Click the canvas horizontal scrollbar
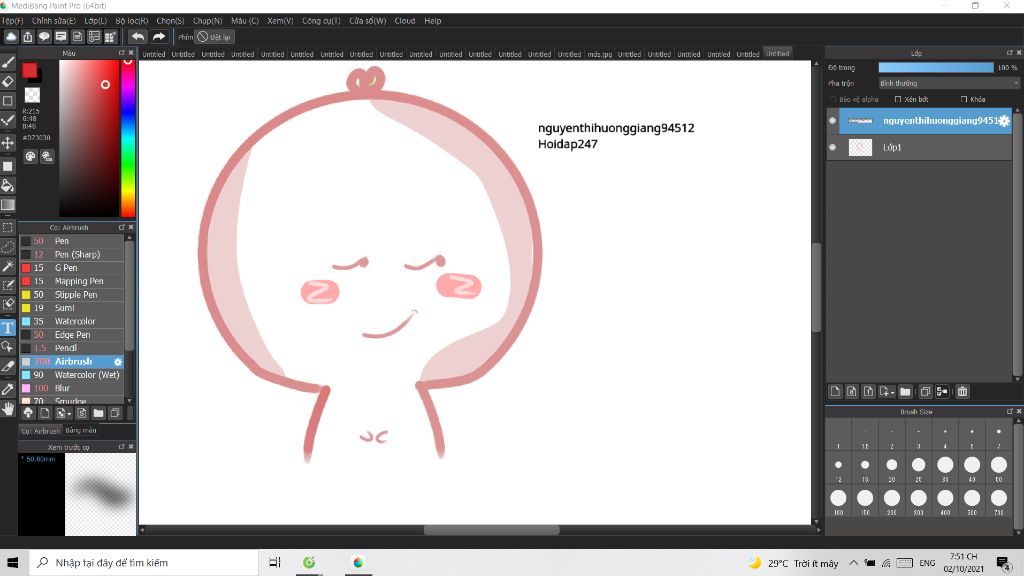The image size is (1024, 576). tap(491, 530)
